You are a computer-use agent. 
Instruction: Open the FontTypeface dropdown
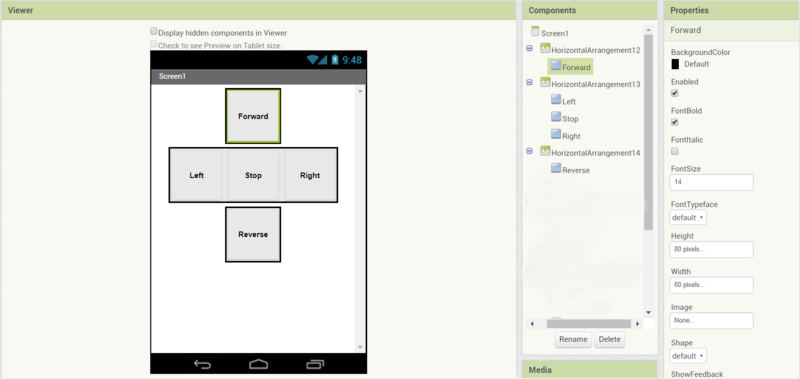[688, 218]
